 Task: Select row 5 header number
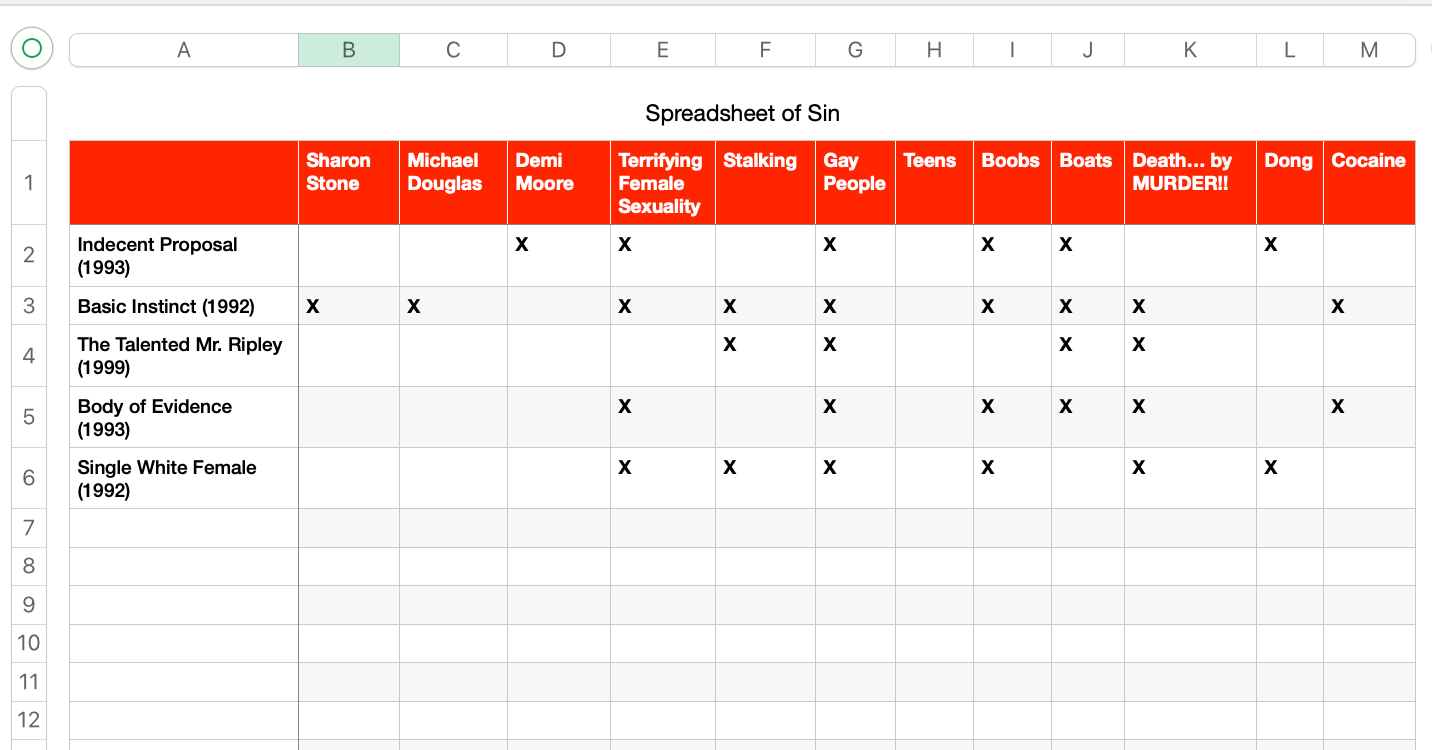29,417
